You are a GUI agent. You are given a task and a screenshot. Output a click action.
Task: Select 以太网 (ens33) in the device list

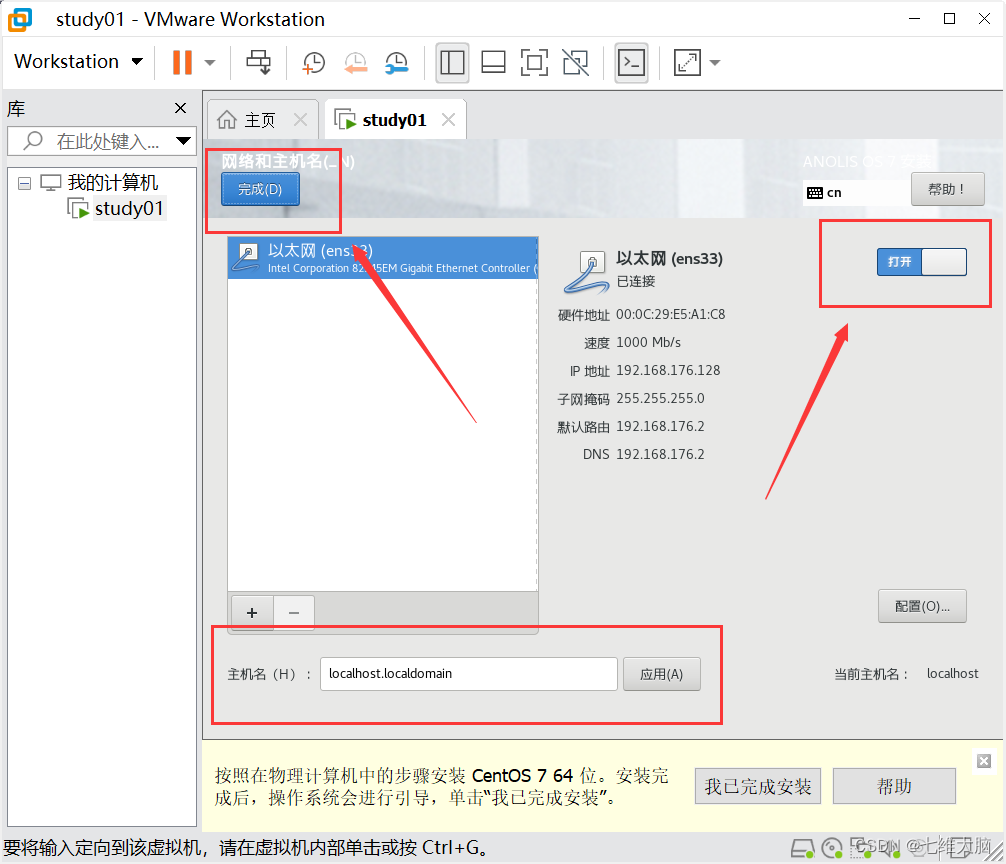click(x=383, y=258)
